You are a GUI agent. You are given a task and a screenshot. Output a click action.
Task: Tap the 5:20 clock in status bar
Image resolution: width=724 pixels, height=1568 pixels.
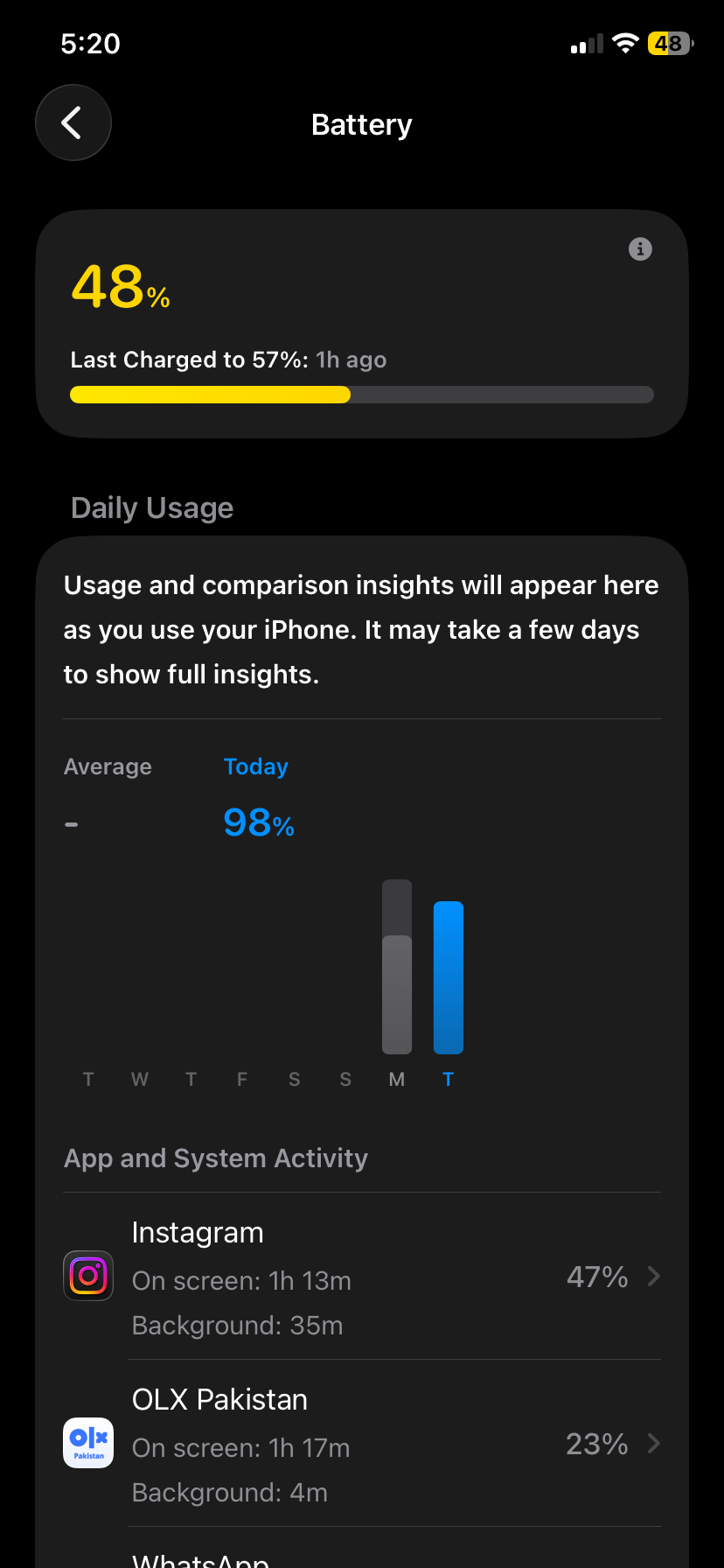[91, 44]
